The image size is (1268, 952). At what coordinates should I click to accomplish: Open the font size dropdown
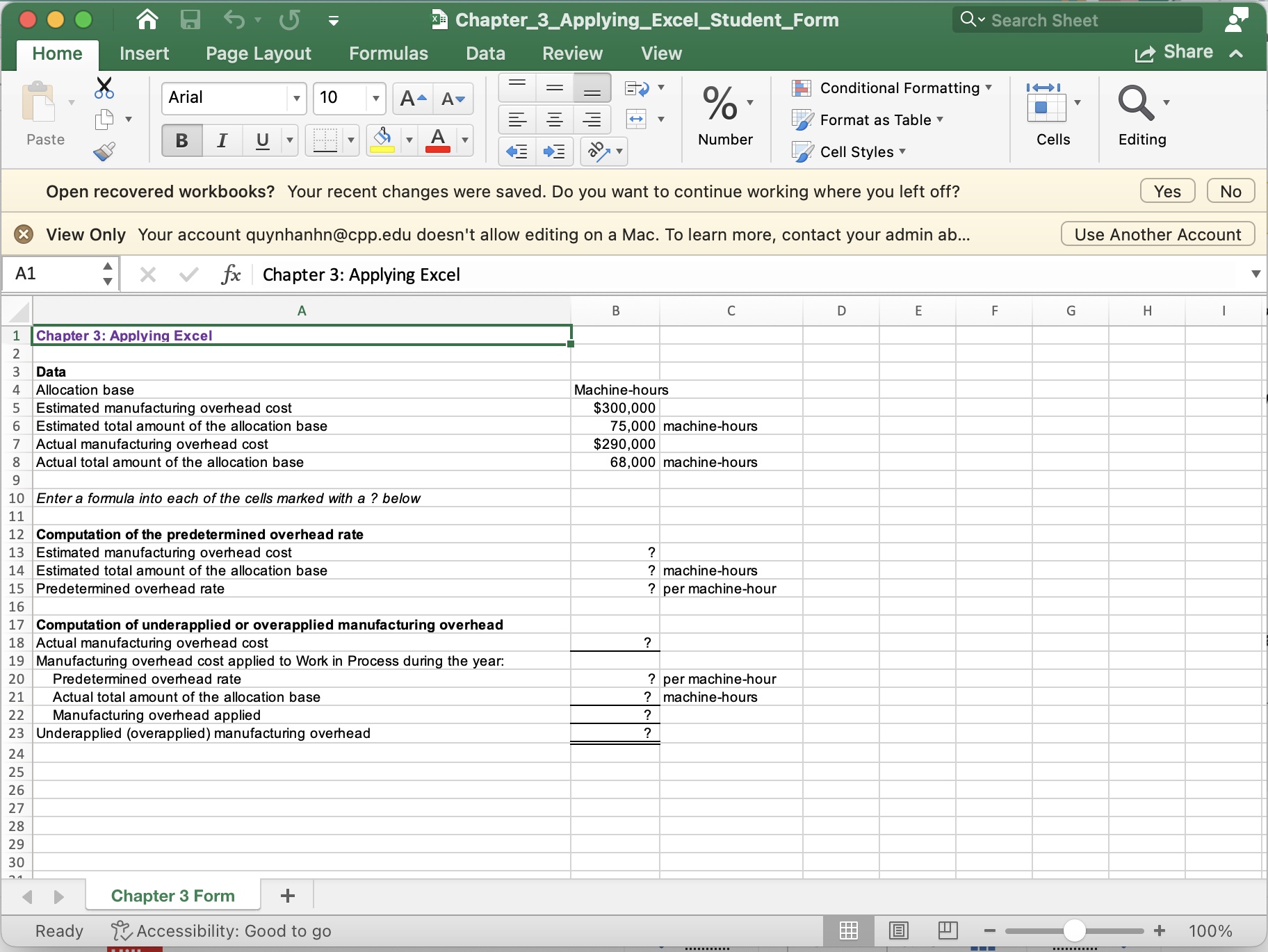pos(374,98)
